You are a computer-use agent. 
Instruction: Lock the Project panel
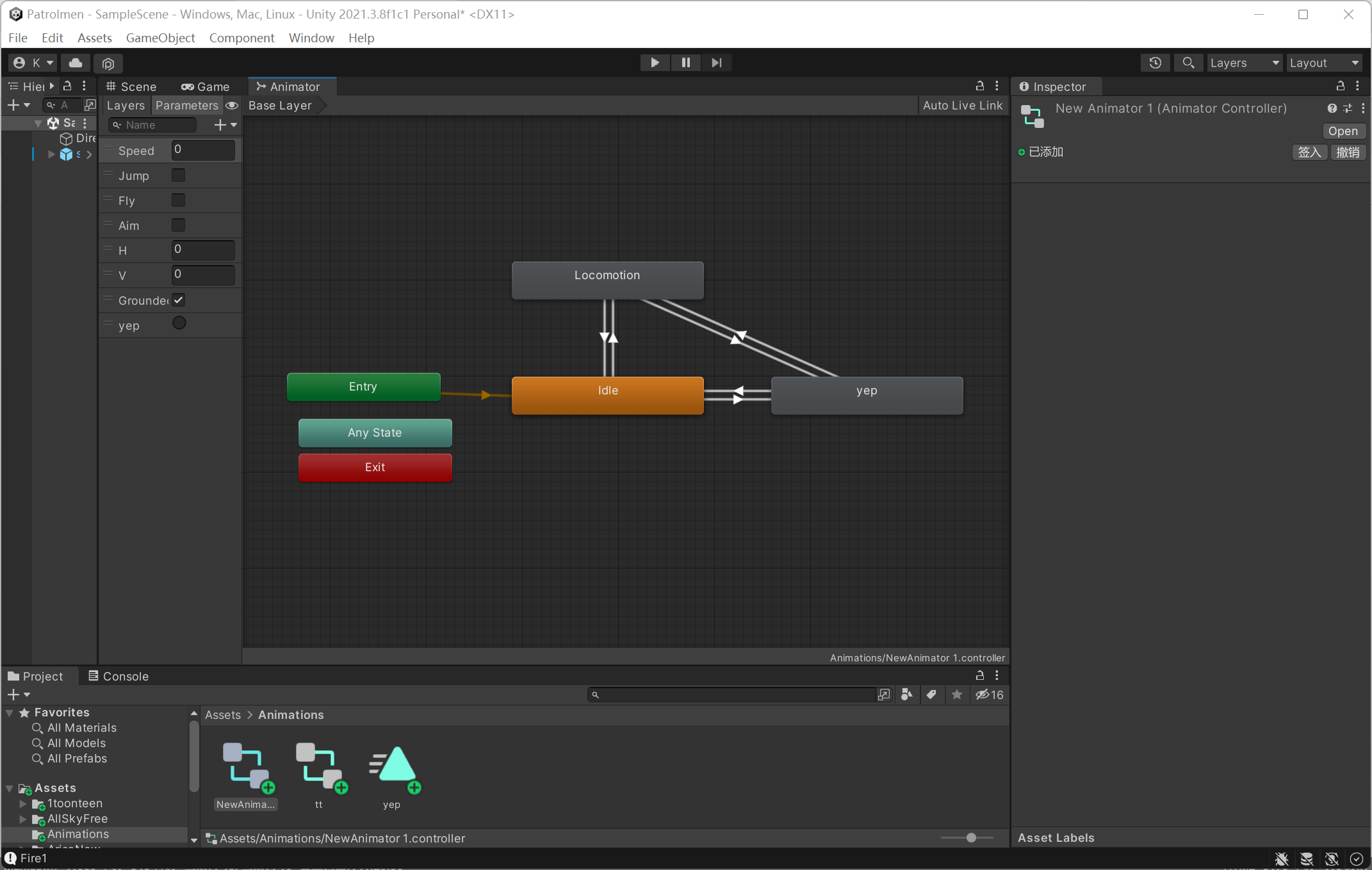pos(979,675)
